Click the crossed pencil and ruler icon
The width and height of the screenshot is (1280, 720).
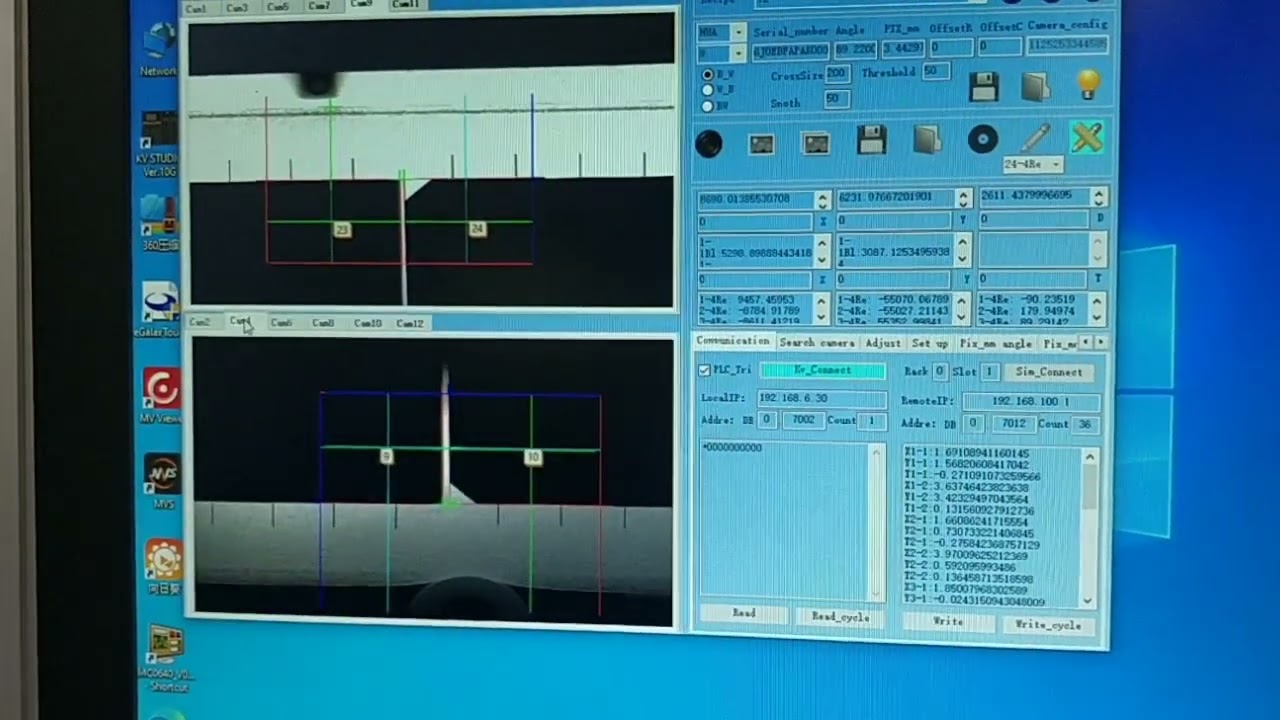coord(1087,138)
